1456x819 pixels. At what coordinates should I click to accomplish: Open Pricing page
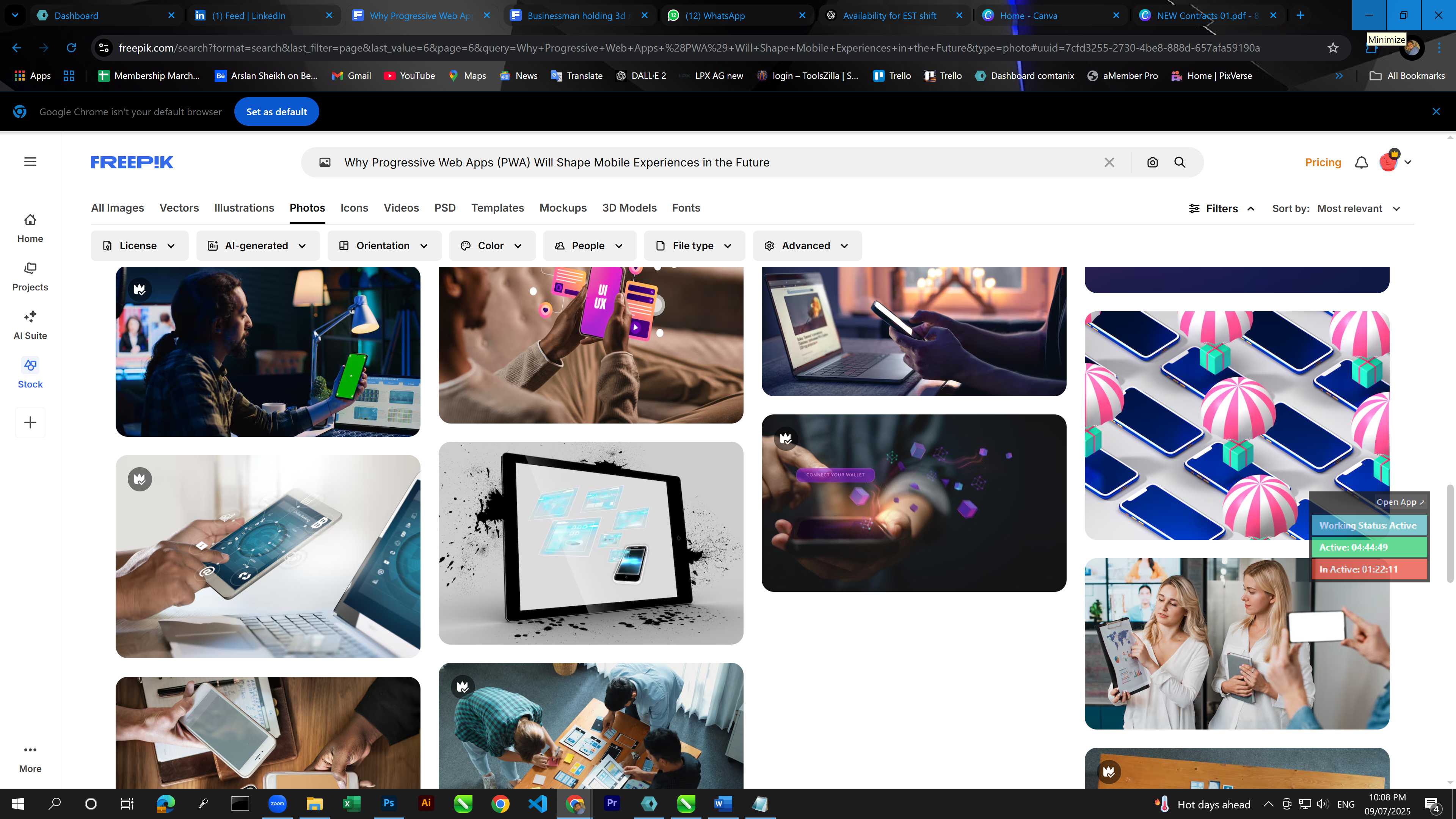click(1323, 162)
